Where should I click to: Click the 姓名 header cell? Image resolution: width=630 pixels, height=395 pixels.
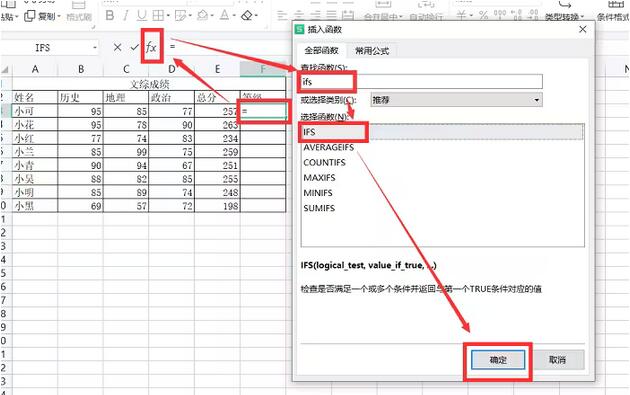click(35, 97)
